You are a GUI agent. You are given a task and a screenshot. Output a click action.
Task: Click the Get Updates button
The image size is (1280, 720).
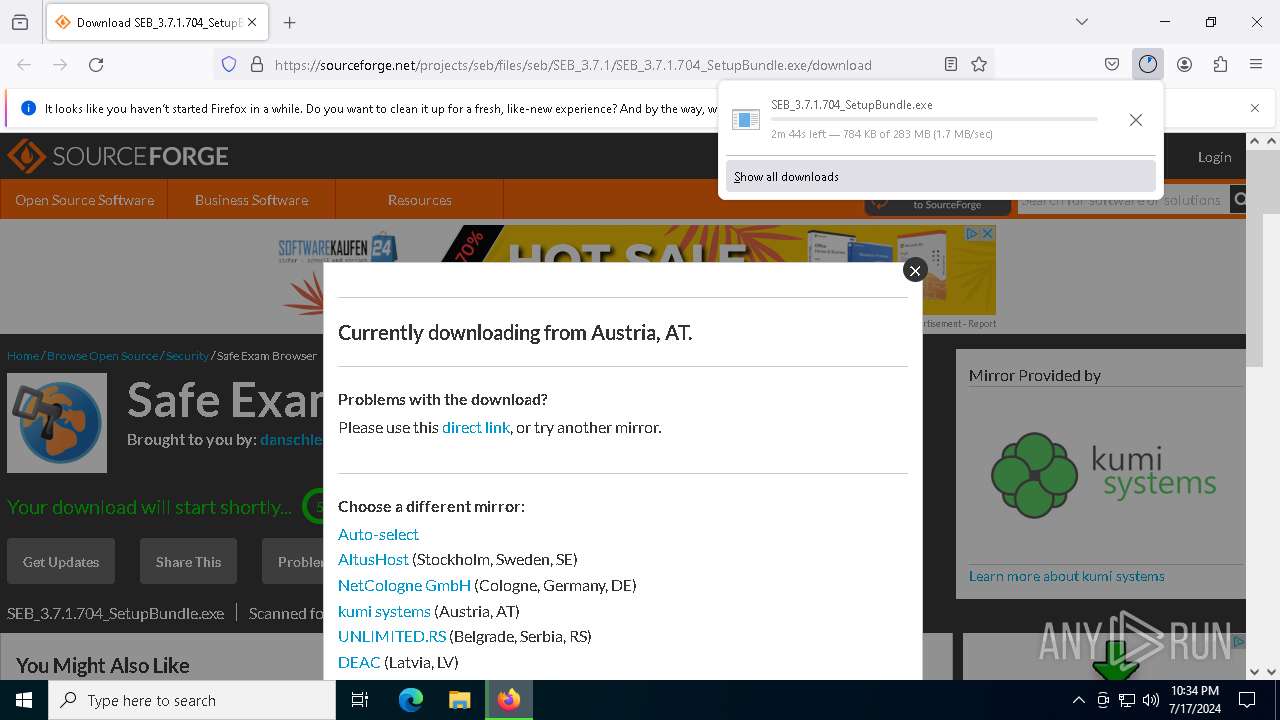click(61, 561)
